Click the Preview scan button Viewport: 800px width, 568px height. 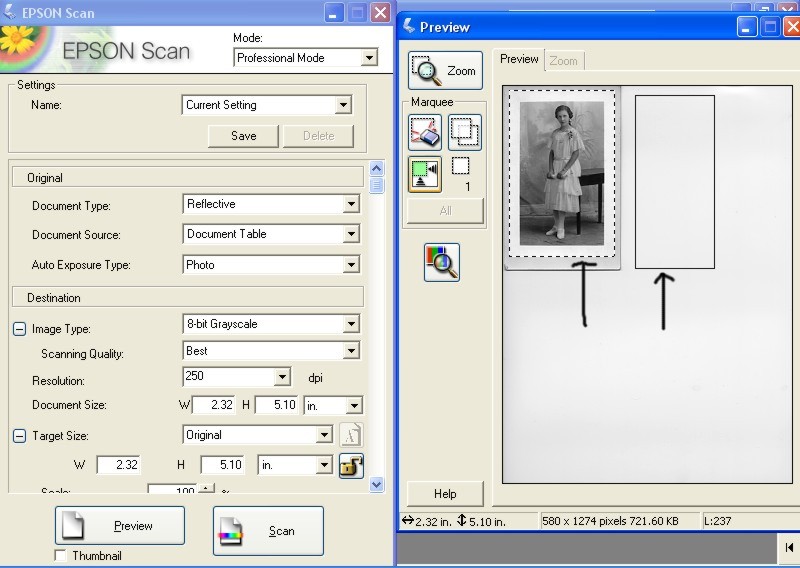point(120,526)
